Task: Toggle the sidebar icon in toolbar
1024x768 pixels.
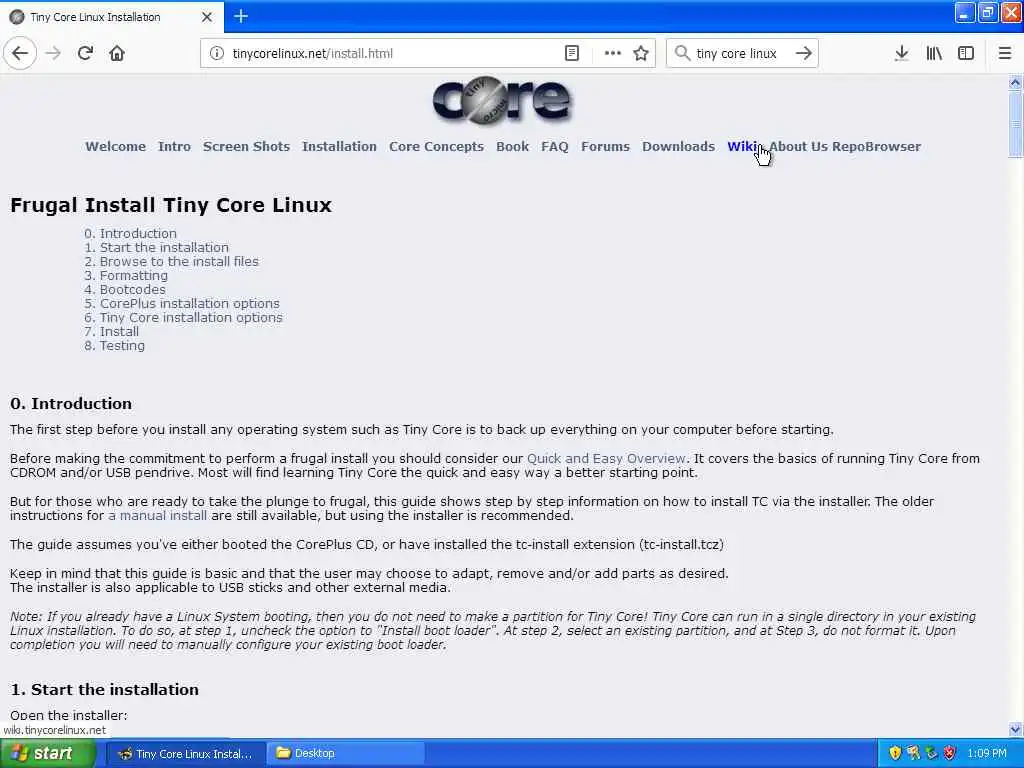Action: 966,54
